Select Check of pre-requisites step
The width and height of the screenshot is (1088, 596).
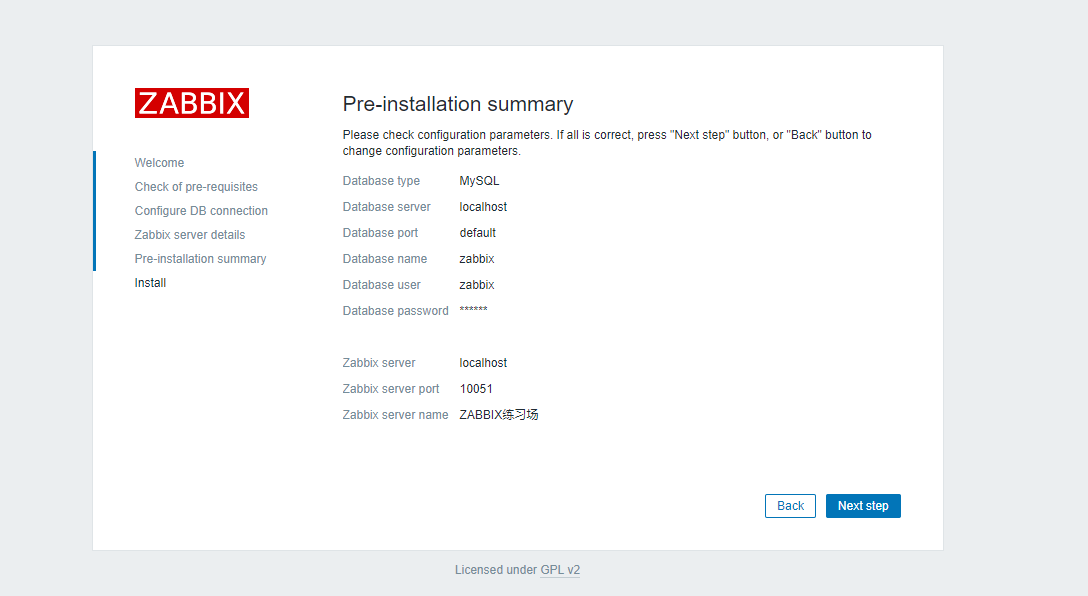[x=196, y=187]
